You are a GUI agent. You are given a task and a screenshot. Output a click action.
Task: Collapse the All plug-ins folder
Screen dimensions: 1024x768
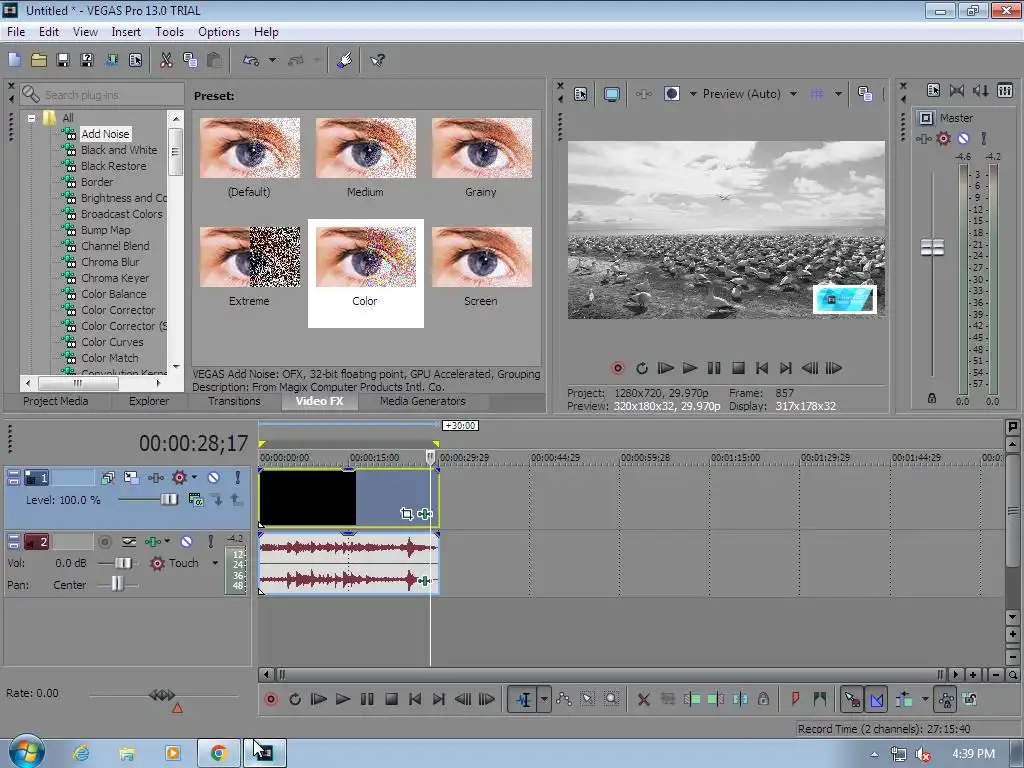tap(31, 118)
